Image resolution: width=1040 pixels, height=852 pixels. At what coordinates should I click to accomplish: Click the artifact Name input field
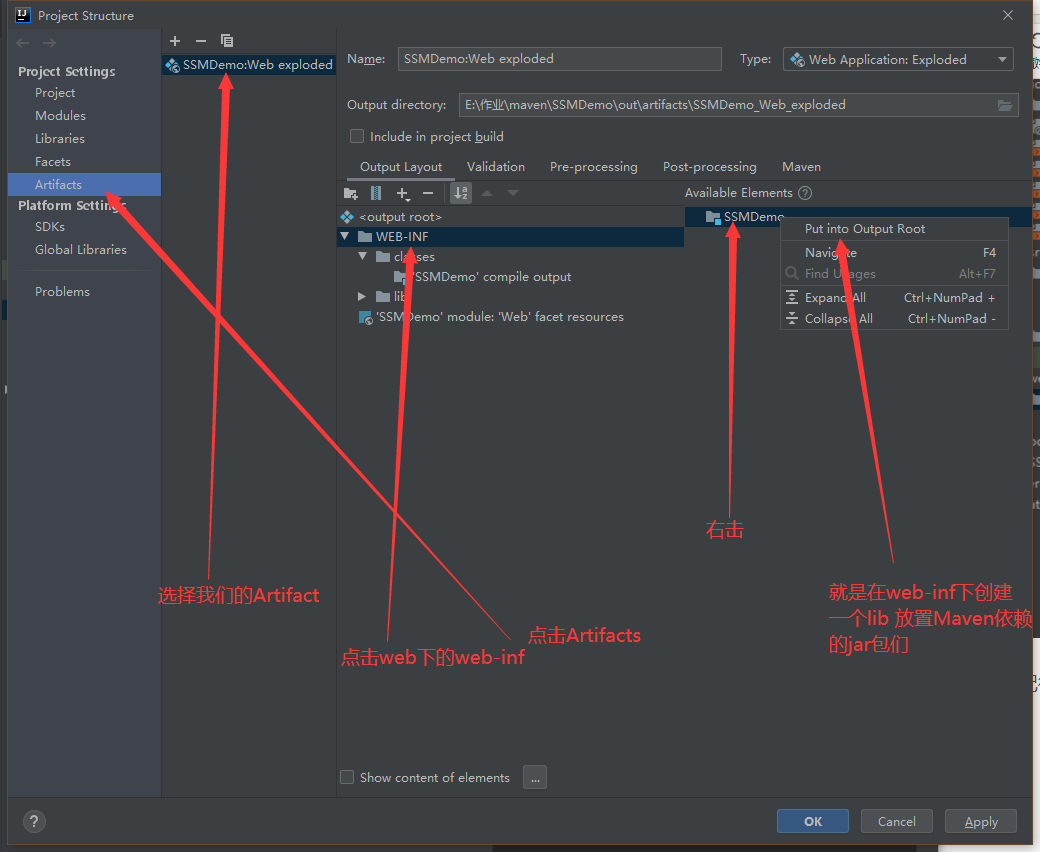click(559, 59)
